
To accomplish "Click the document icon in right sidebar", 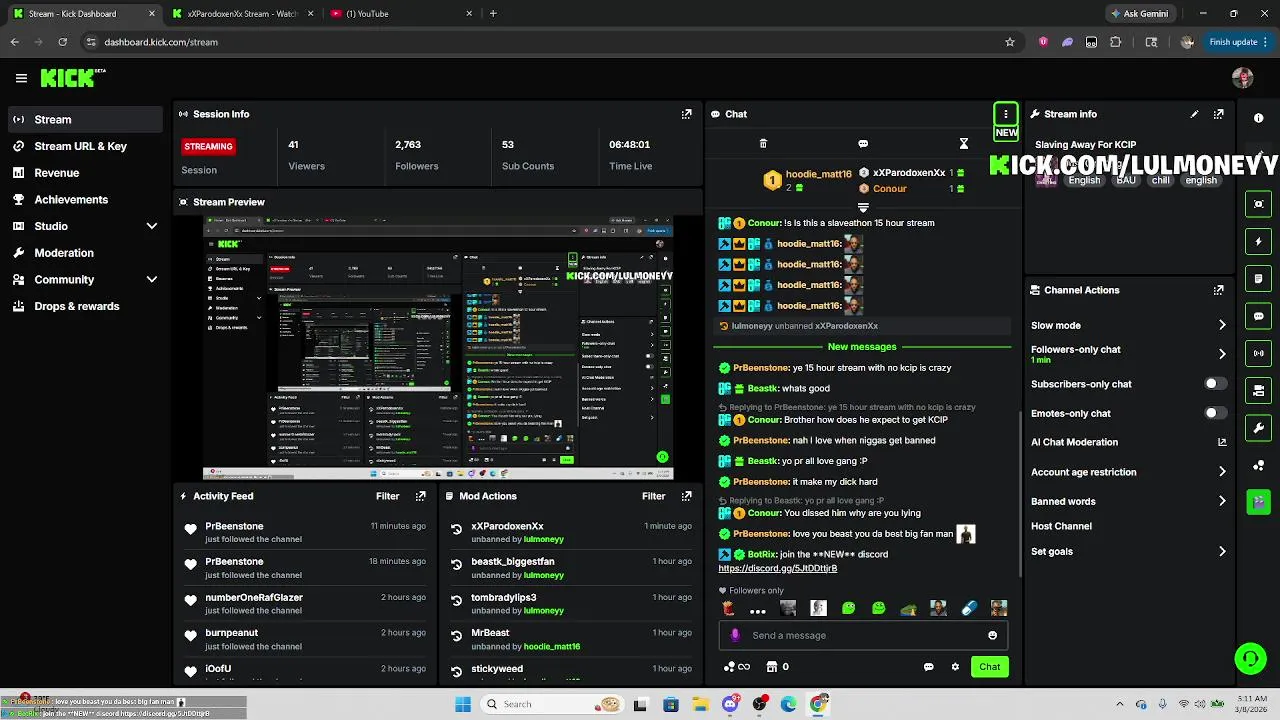I will (1258, 279).
